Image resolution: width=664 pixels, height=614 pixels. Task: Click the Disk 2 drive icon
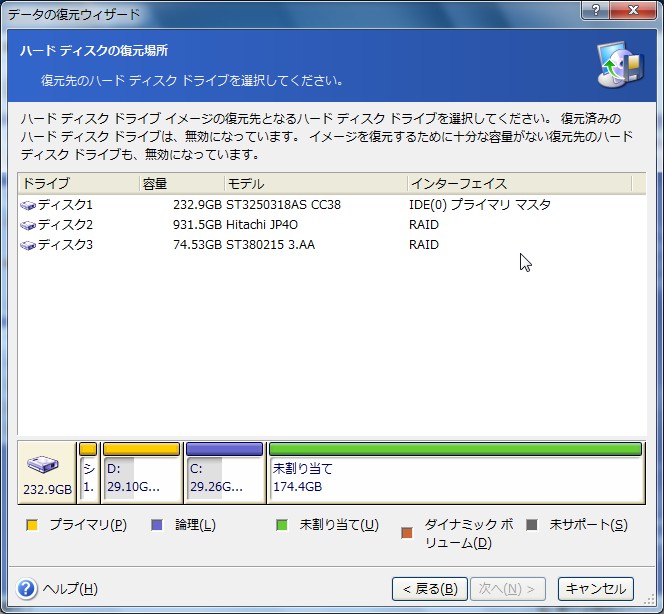[28, 225]
